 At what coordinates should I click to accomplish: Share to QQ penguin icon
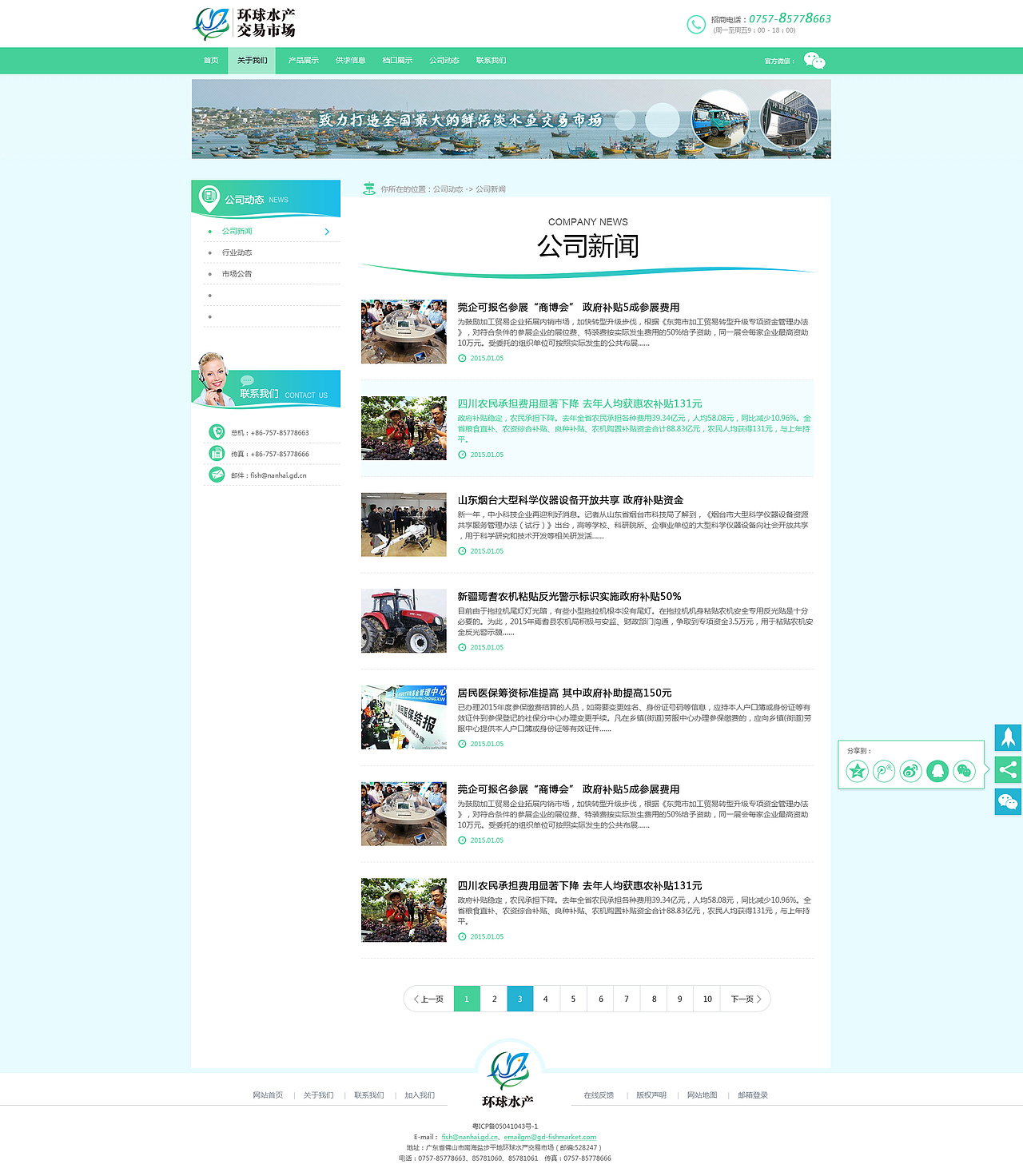pyautogui.click(x=937, y=771)
